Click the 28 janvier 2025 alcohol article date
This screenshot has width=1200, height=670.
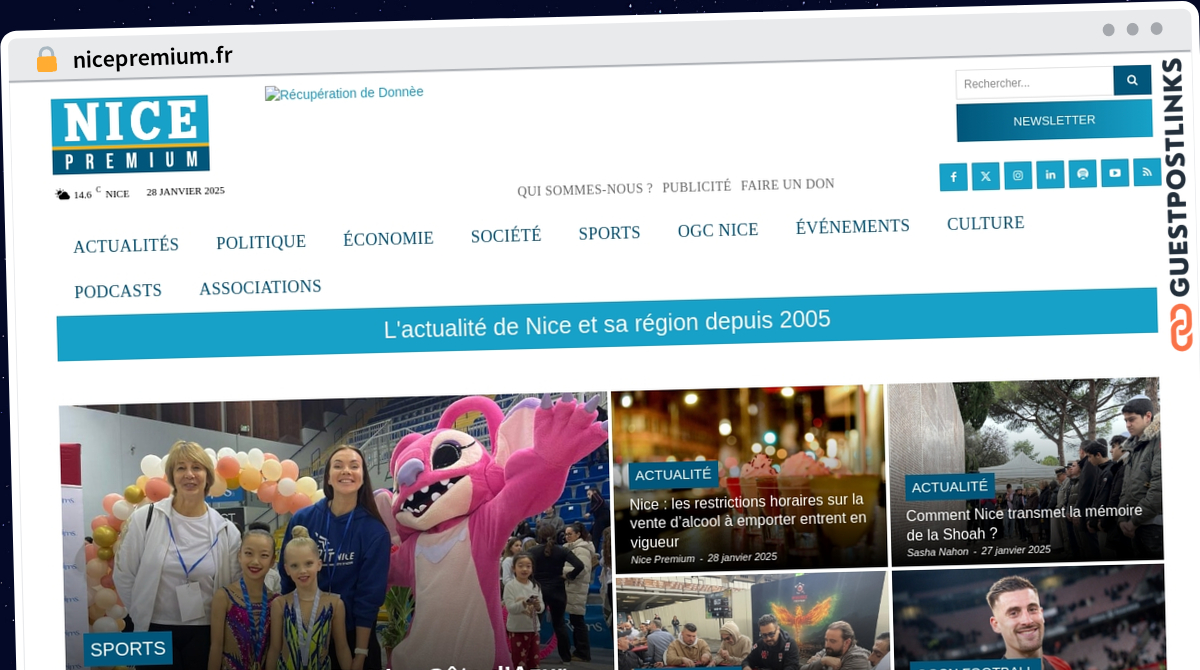pyautogui.click(x=742, y=557)
